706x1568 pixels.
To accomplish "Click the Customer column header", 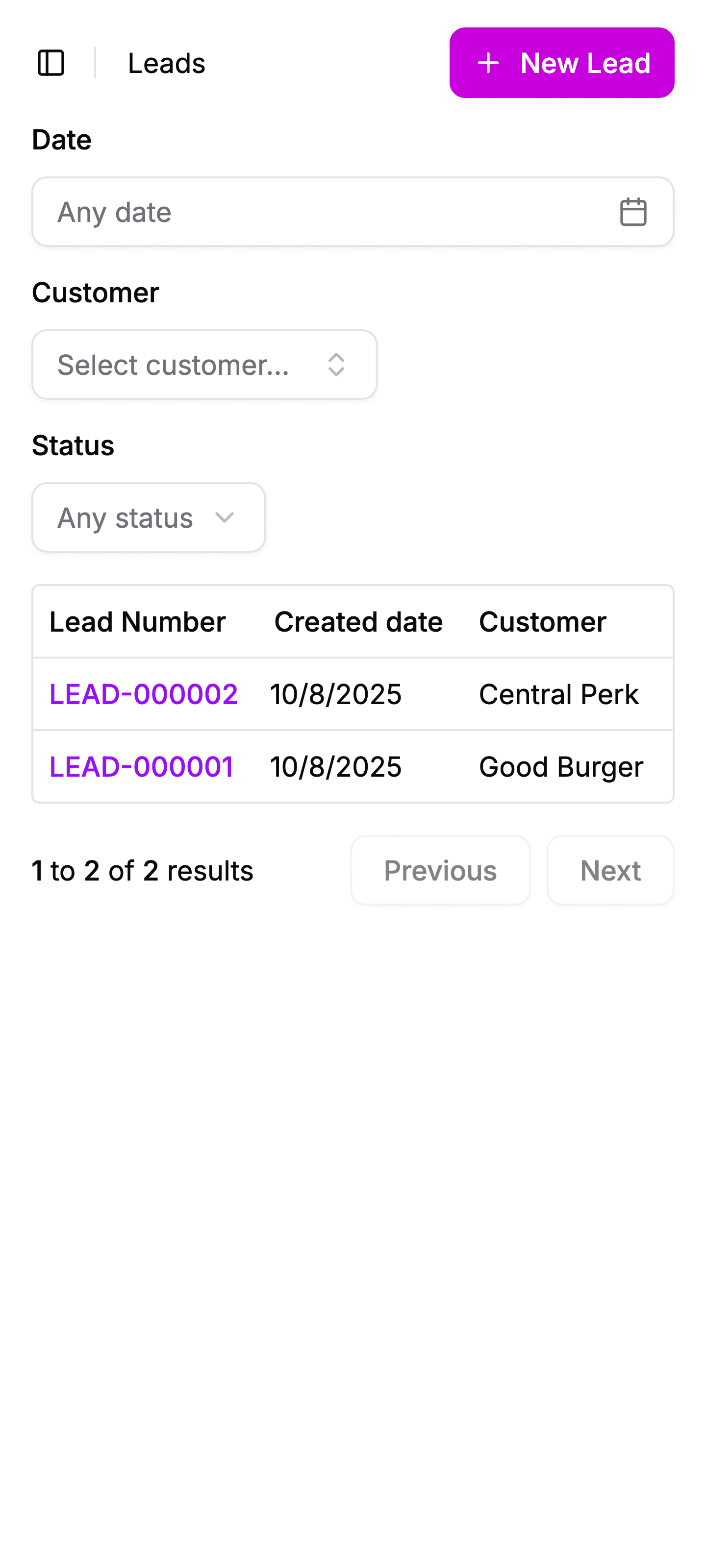I will (542, 621).
